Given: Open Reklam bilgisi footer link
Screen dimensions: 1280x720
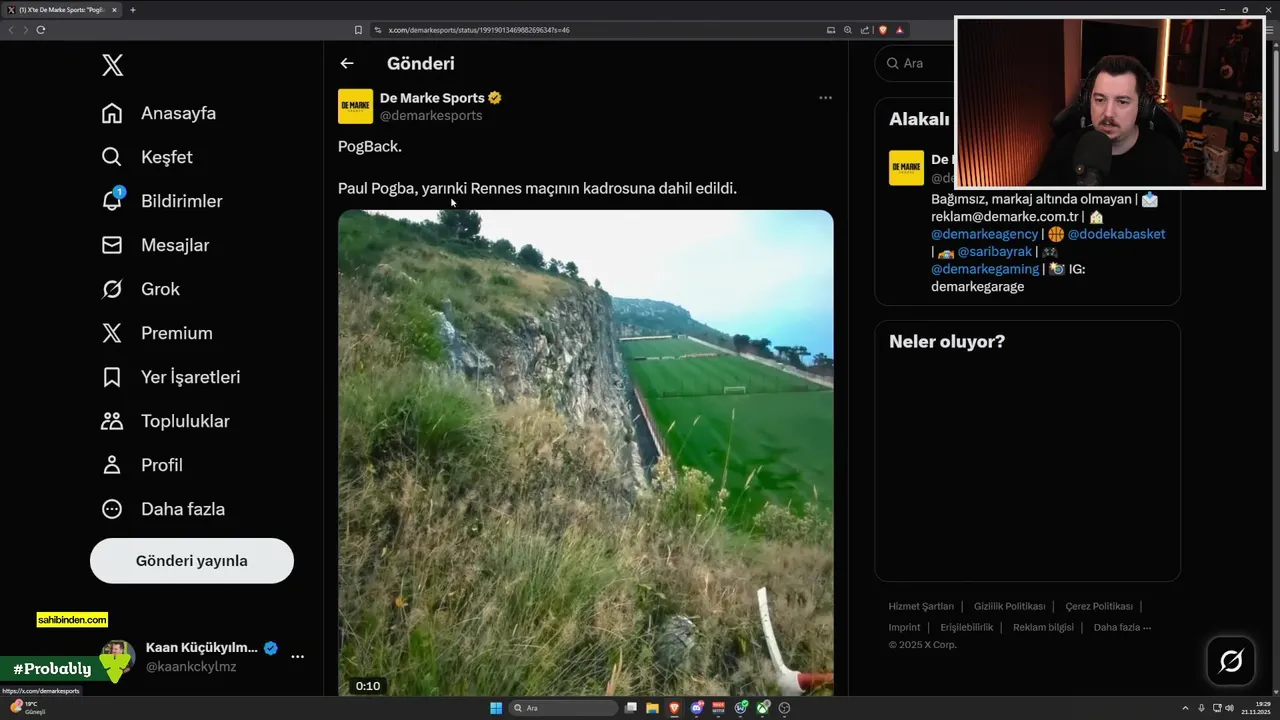Looking at the screenshot, I should [x=1043, y=627].
